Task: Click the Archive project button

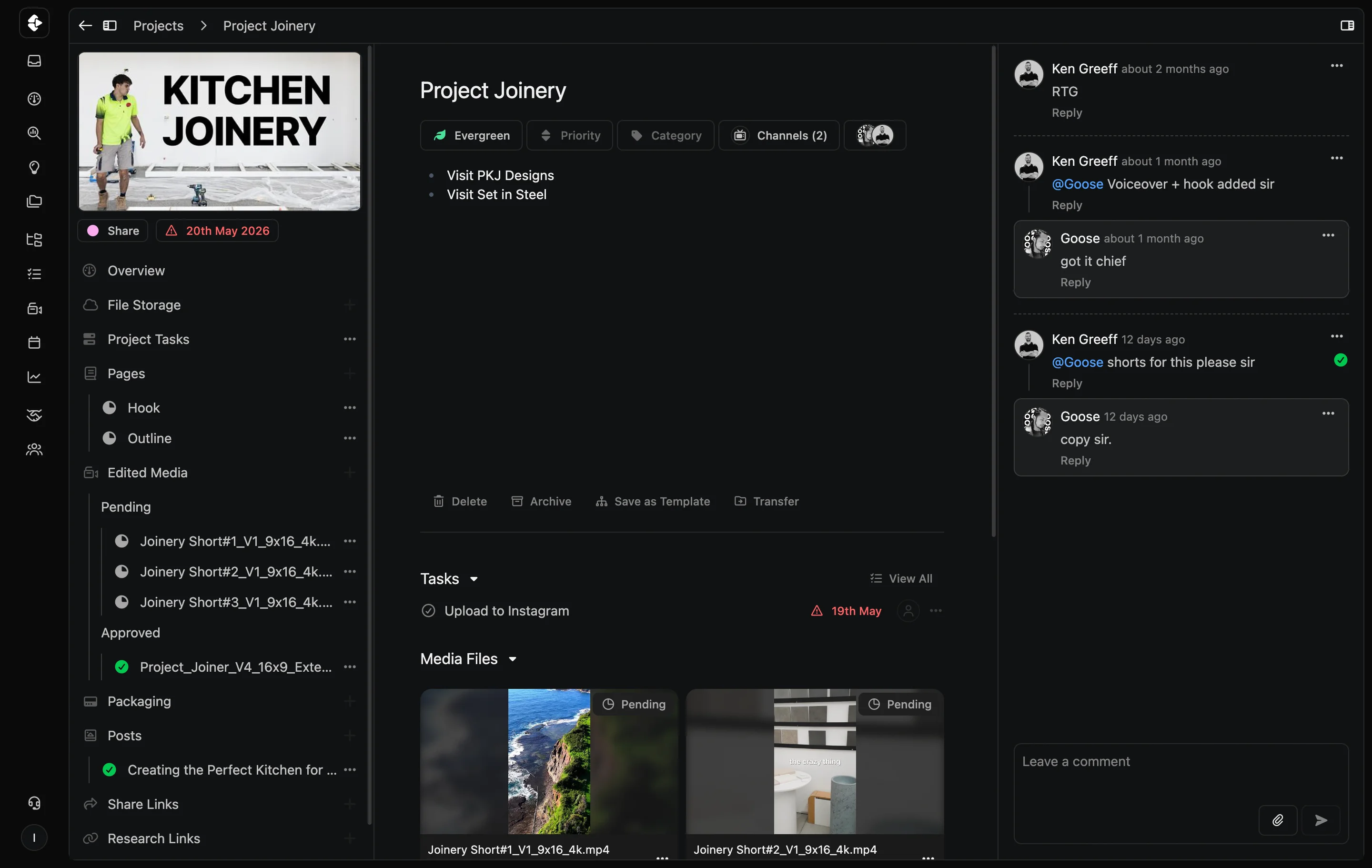Action: point(541,501)
